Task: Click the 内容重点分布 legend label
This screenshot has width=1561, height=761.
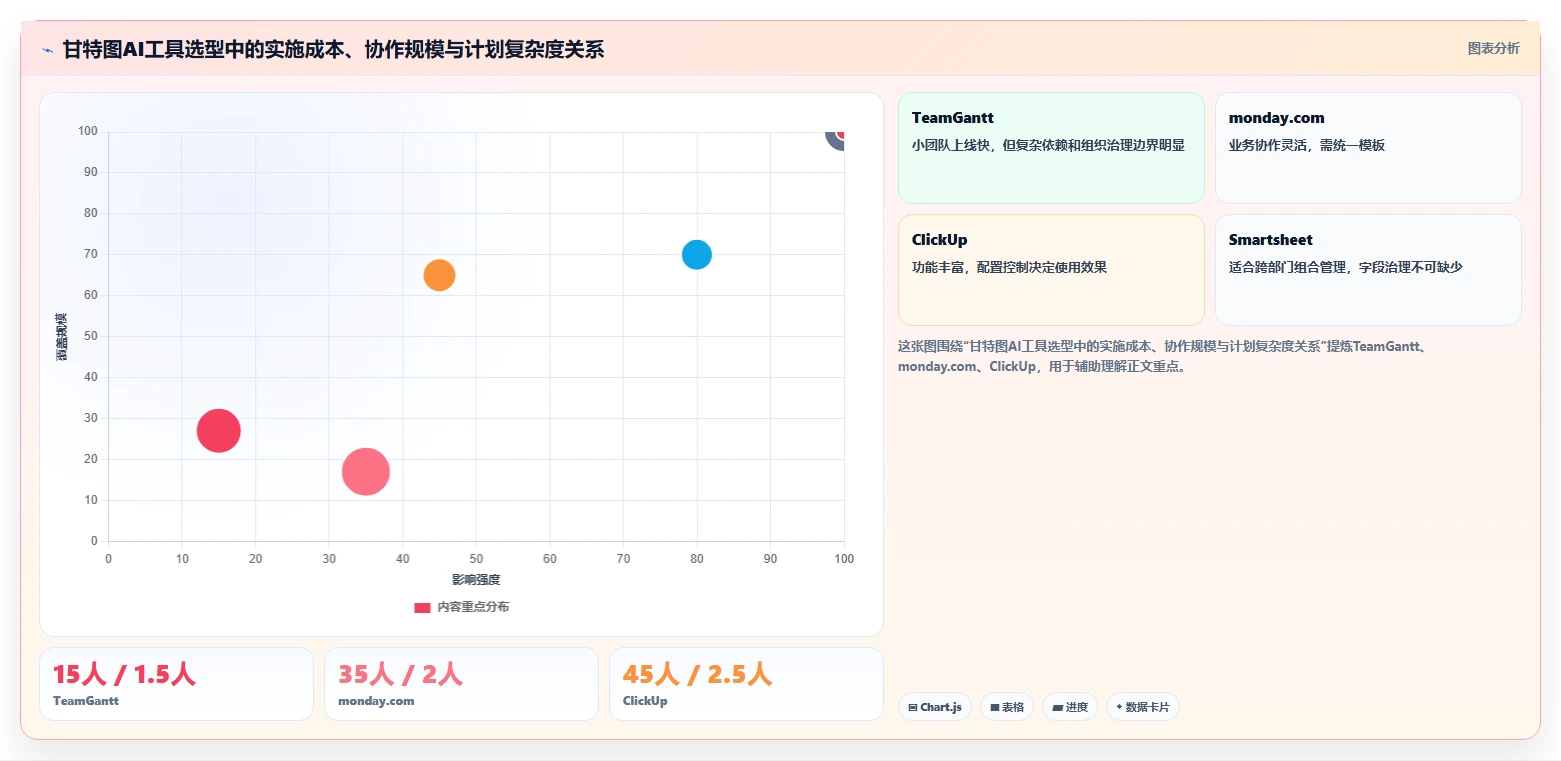Action: click(x=473, y=607)
